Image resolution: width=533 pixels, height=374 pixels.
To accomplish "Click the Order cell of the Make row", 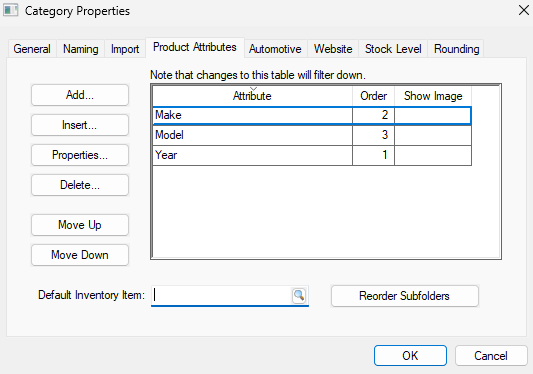I will tap(374, 115).
